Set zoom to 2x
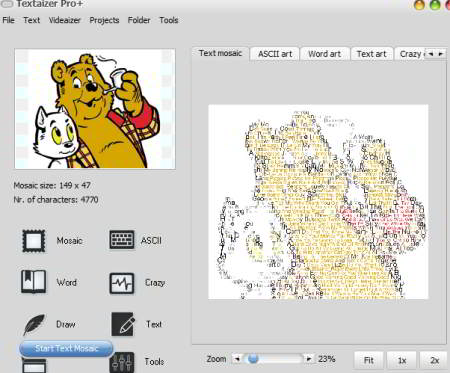 point(434,360)
